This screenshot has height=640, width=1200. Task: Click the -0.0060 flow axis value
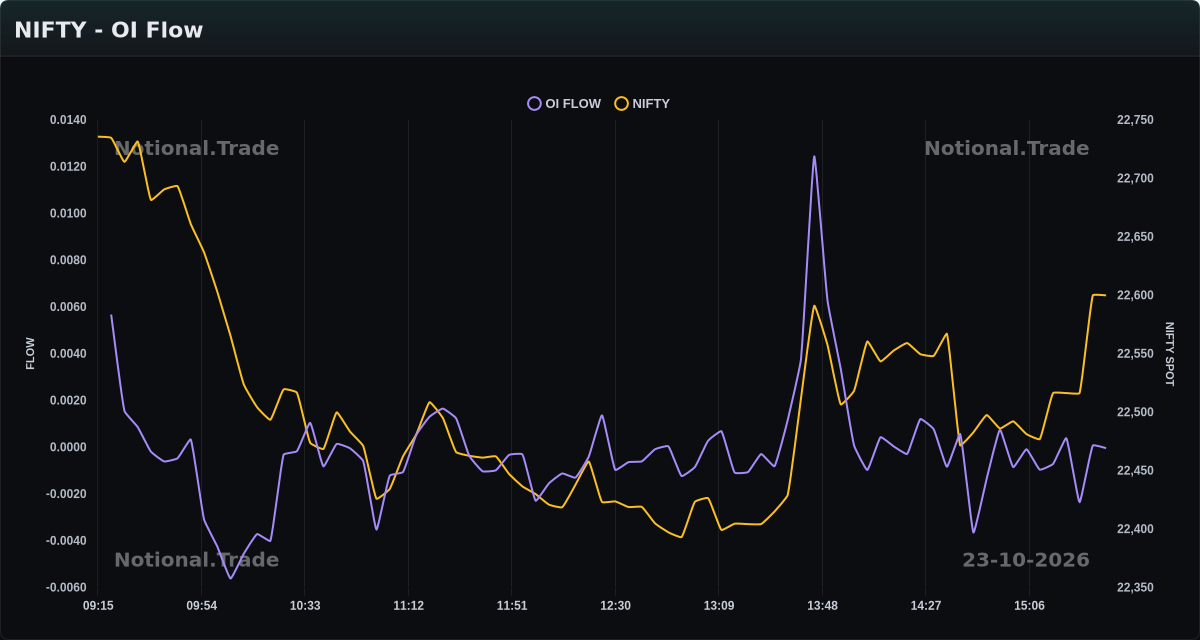pyautogui.click(x=66, y=588)
